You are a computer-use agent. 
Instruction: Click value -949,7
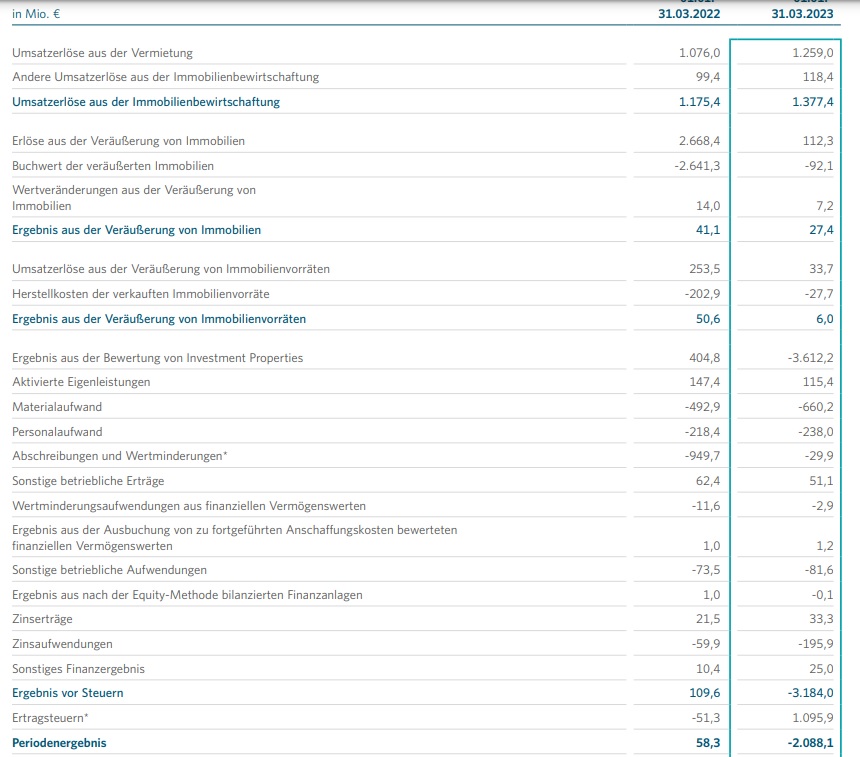[702, 456]
